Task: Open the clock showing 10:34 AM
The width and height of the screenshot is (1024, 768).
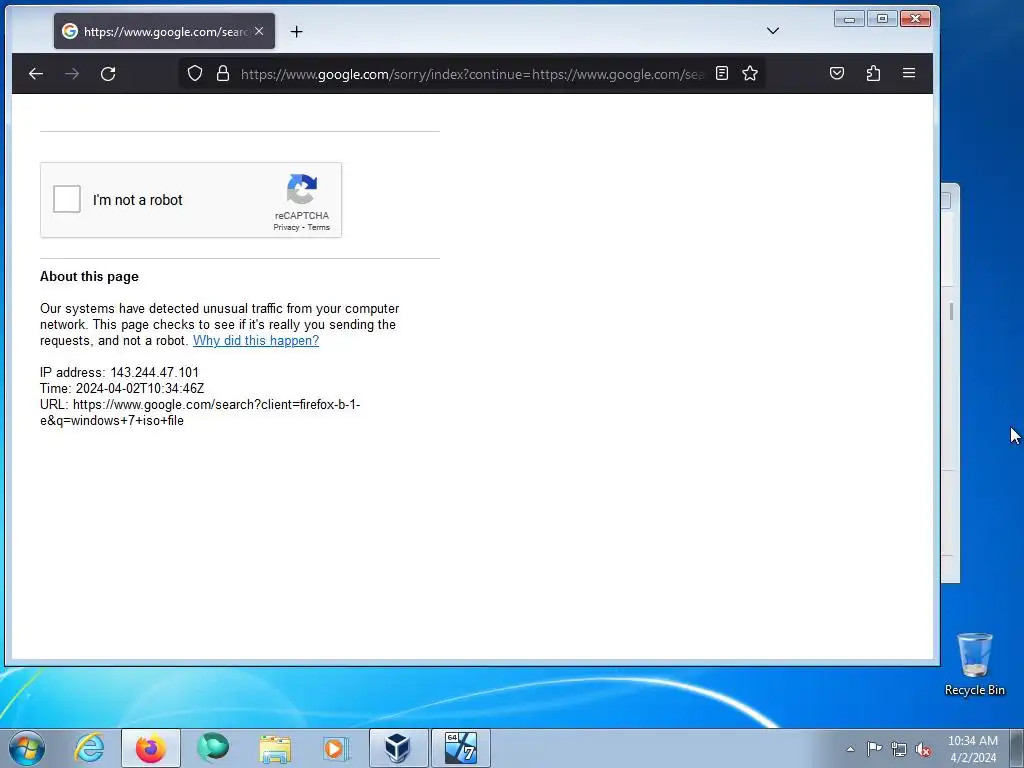Action: pos(972,748)
